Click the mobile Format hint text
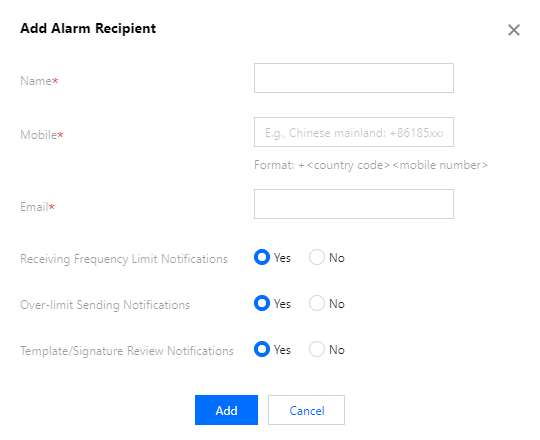The width and height of the screenshot is (540, 440). [x=371, y=165]
